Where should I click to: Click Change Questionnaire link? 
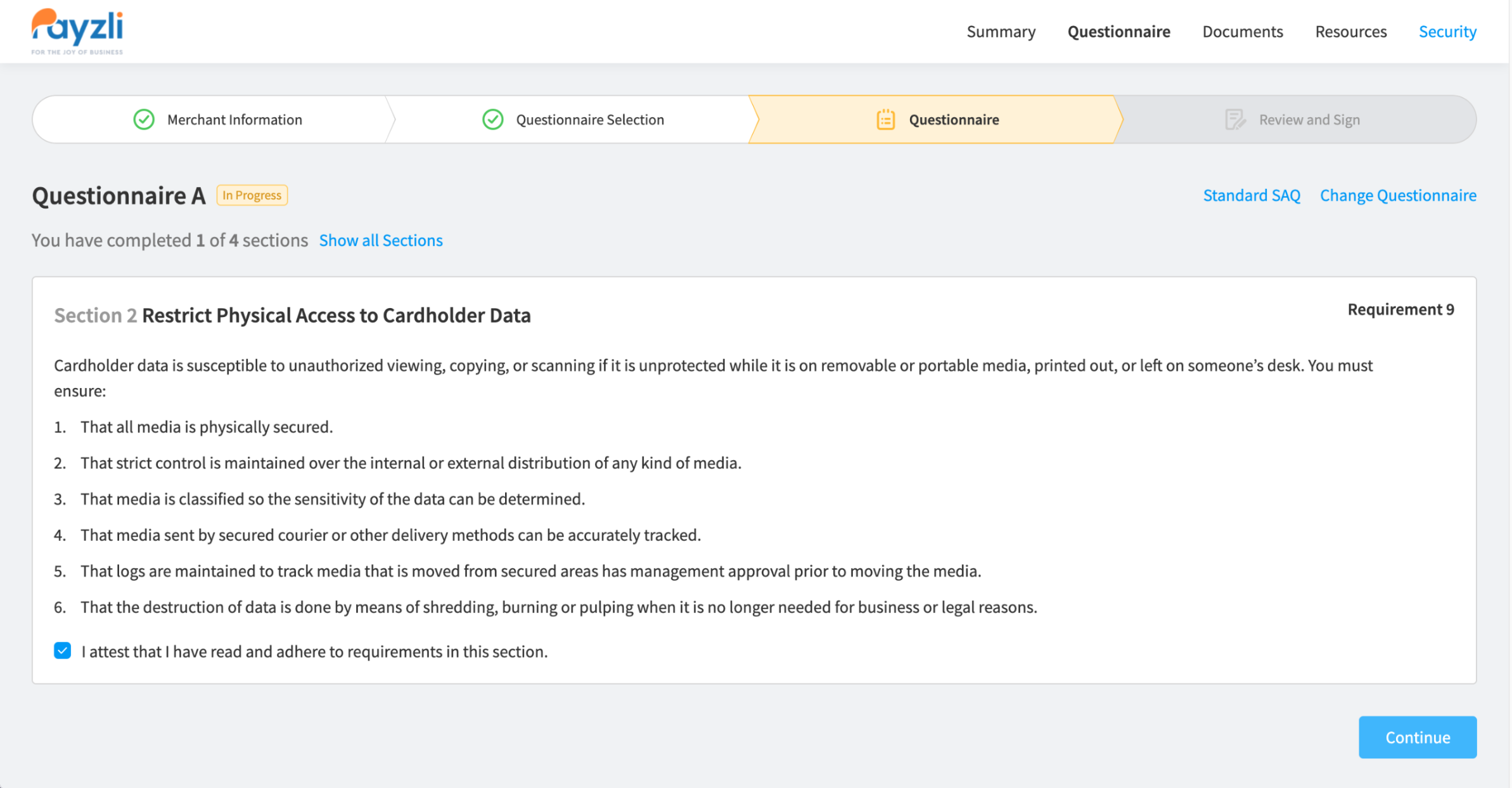click(1397, 195)
